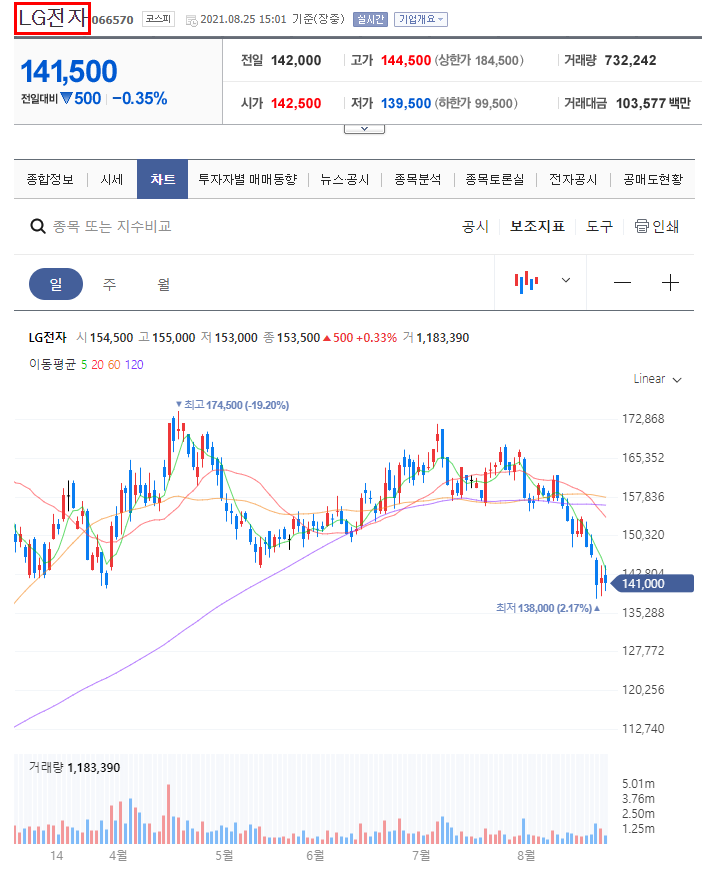Select the 월 monthly period toggle
Screen dimensions: 702x873
tap(163, 284)
